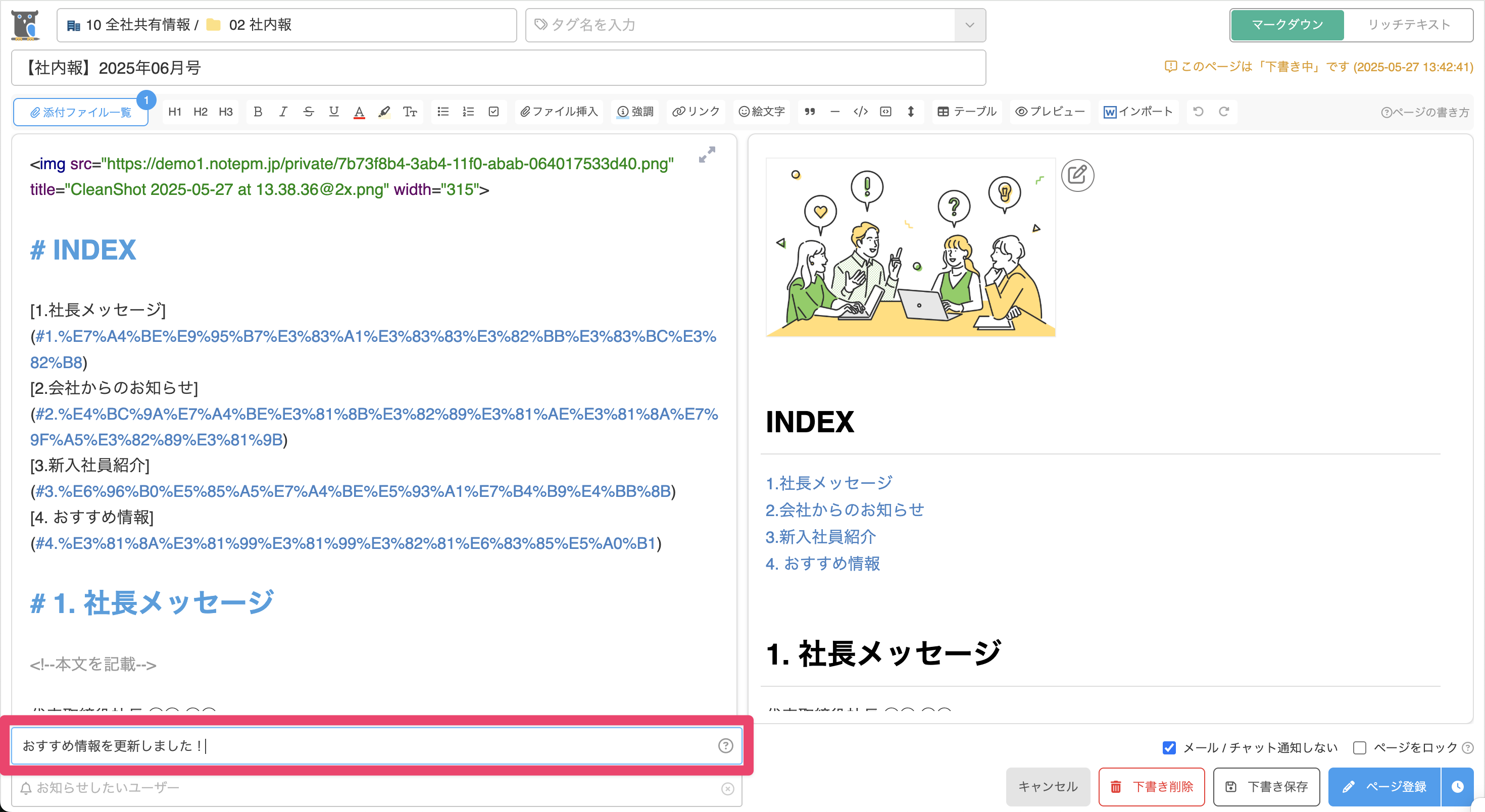This screenshot has height=812, width=1485.
Task: Insert H3 heading from toolbar
Action: (225, 112)
